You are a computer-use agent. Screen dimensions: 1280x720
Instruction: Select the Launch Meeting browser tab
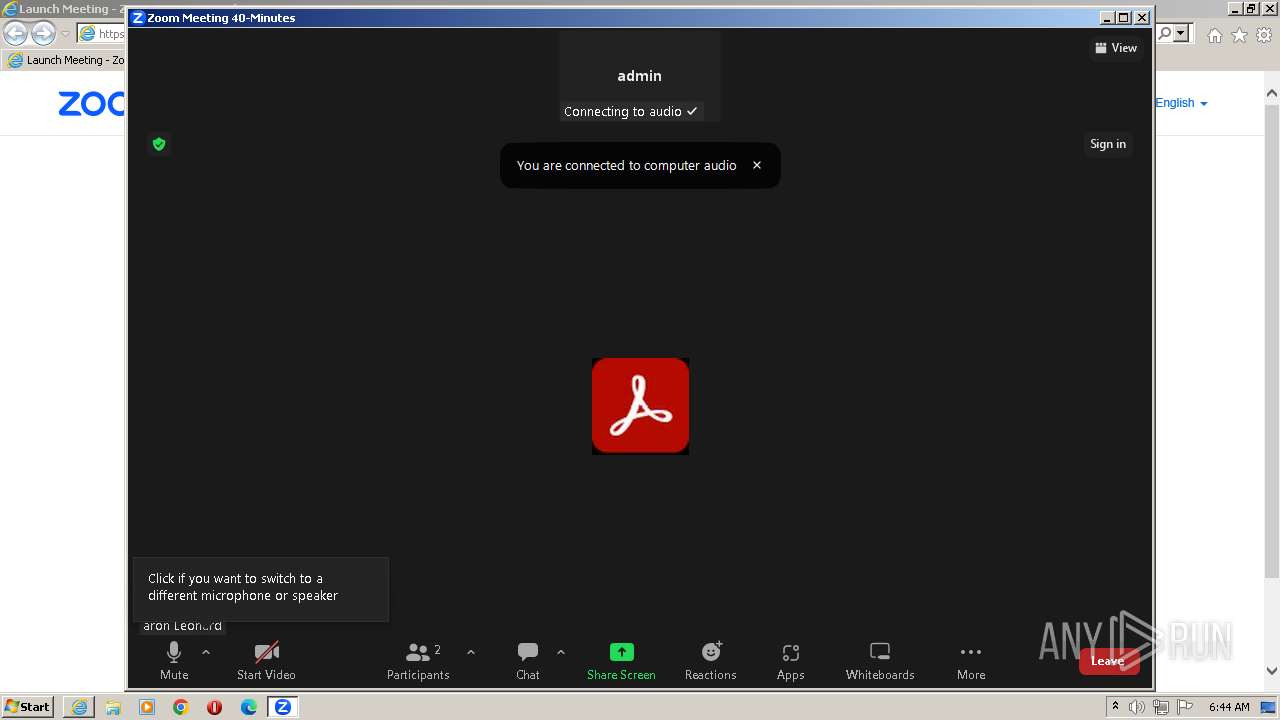click(x=66, y=60)
